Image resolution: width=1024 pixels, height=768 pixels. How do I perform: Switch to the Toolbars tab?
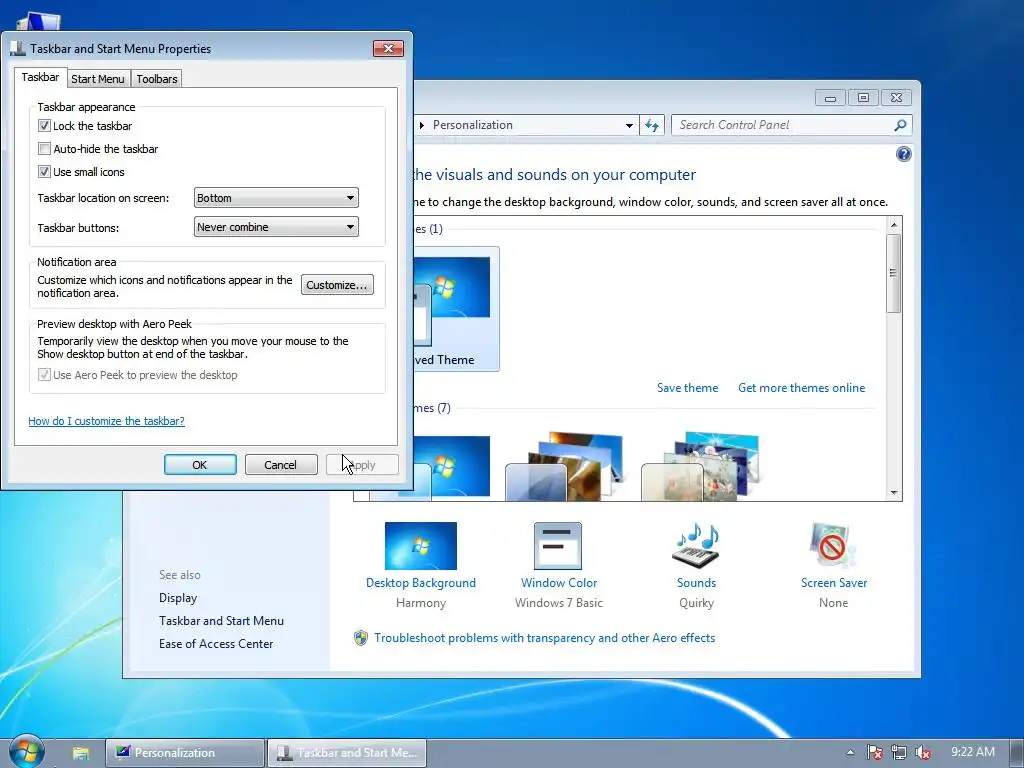click(x=157, y=79)
